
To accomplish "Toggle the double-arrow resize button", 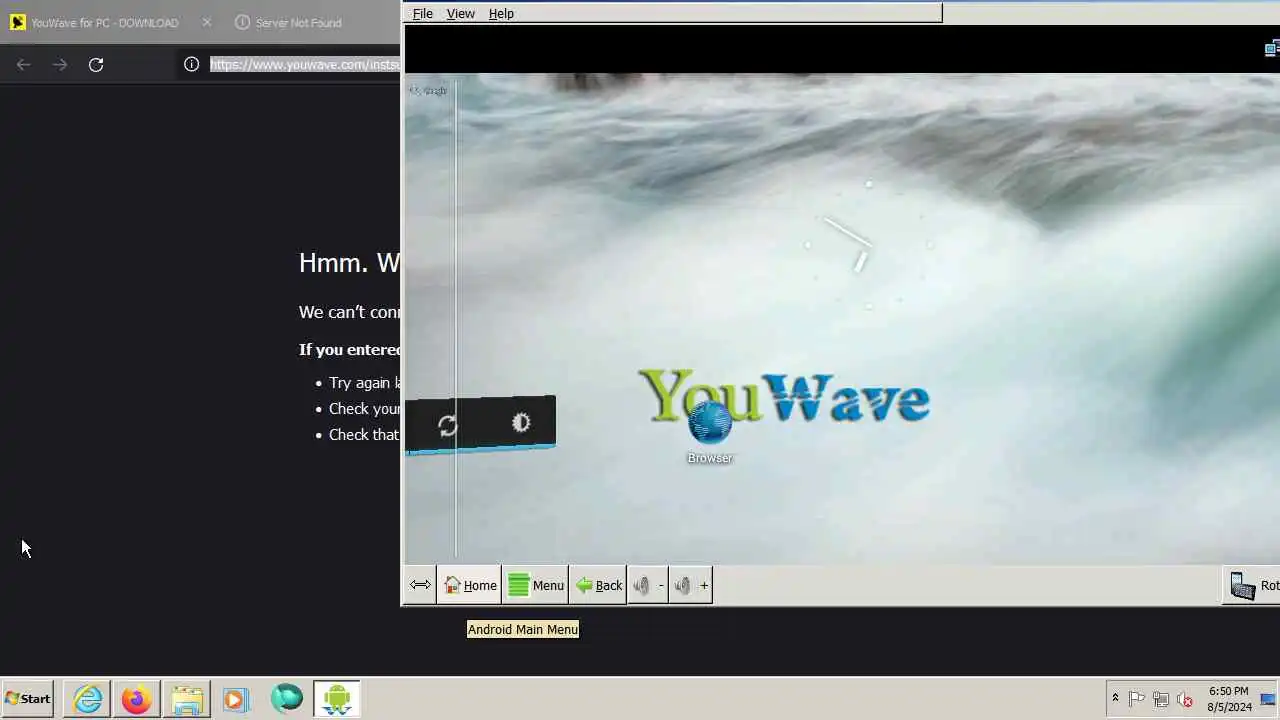I will 420,586.
